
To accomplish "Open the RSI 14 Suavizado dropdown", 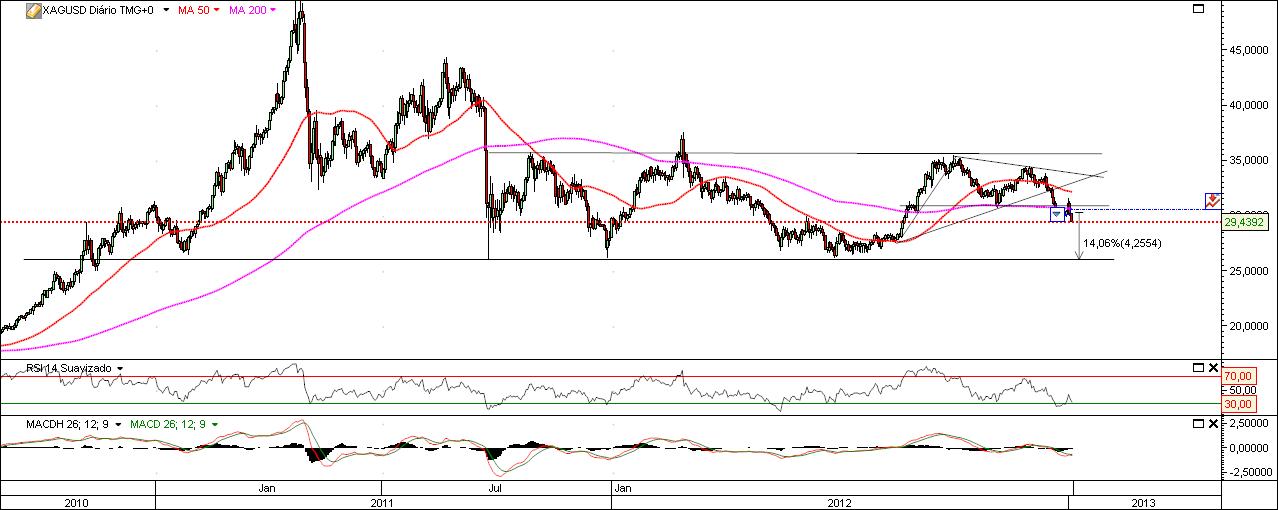I will (x=120, y=369).
